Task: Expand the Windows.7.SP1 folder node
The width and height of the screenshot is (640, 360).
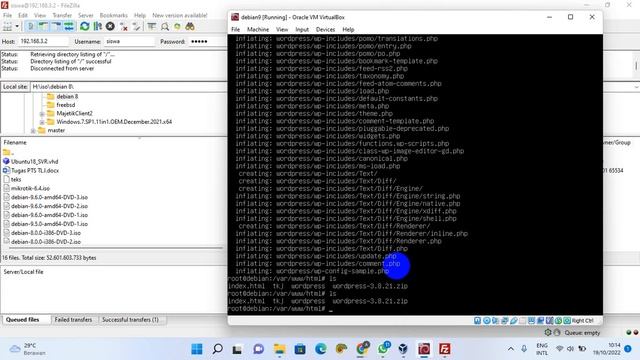Action: (x=42, y=122)
